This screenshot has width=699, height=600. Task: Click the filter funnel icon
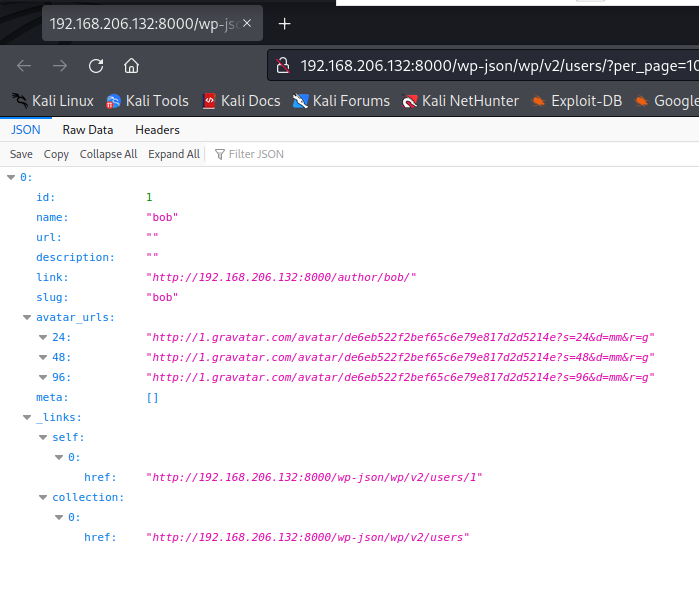[219, 154]
